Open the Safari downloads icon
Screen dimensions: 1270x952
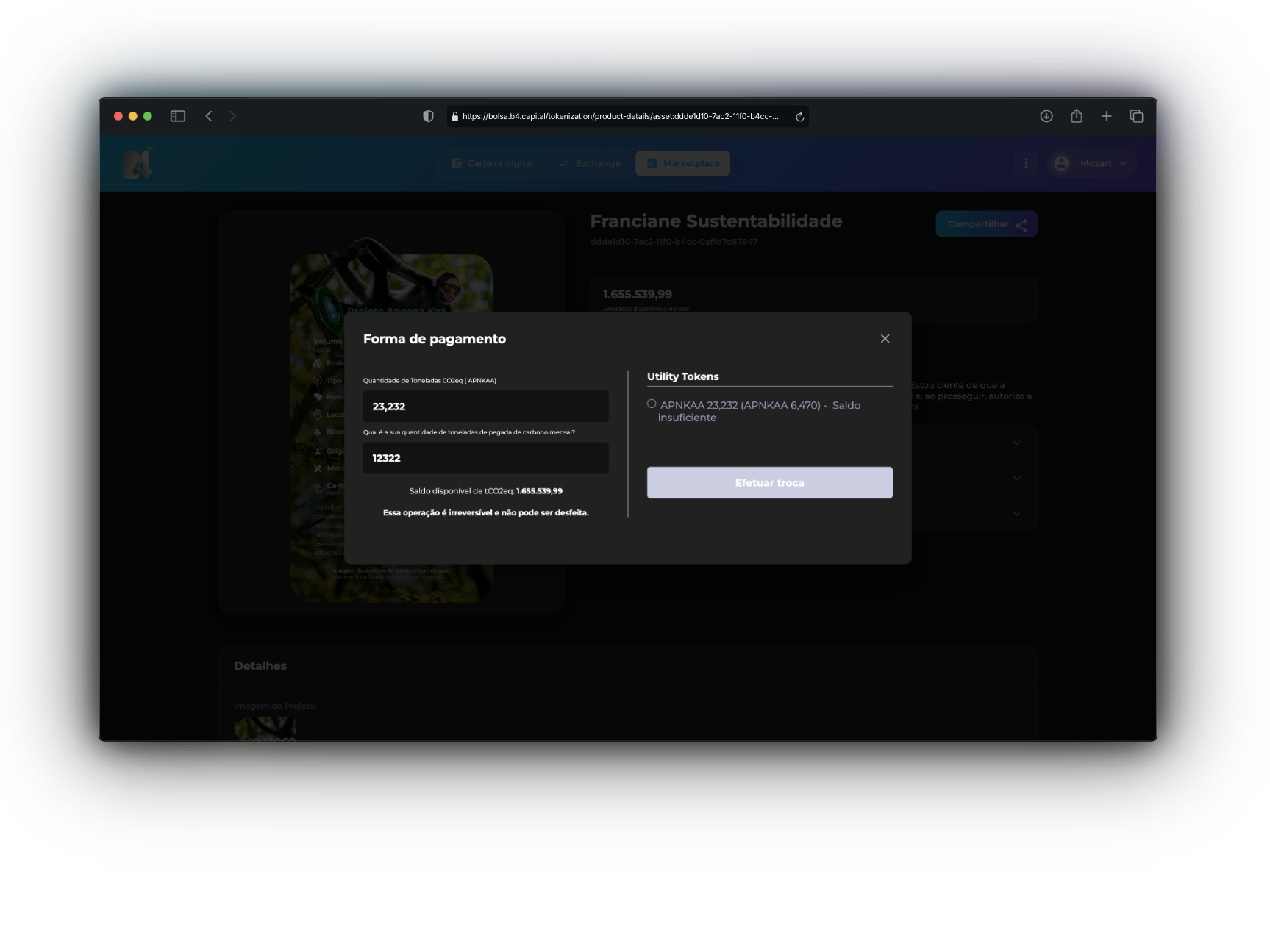1046,116
